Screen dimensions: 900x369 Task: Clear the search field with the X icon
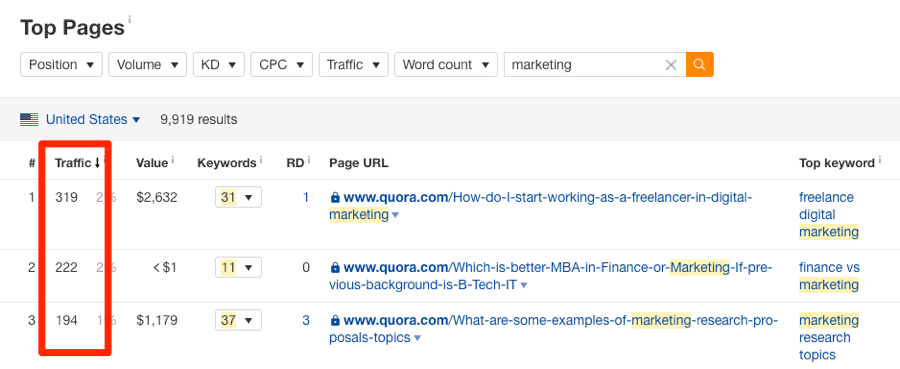click(671, 65)
